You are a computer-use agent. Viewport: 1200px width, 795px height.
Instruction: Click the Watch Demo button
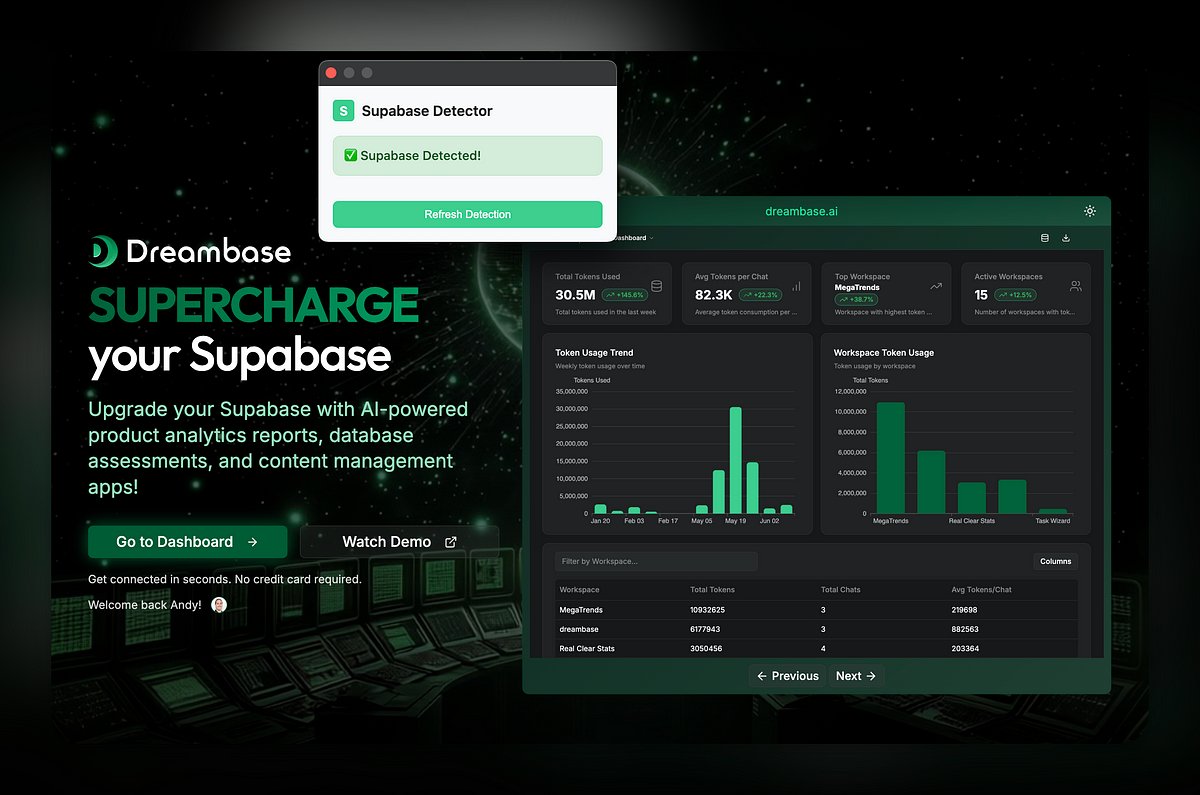point(399,542)
